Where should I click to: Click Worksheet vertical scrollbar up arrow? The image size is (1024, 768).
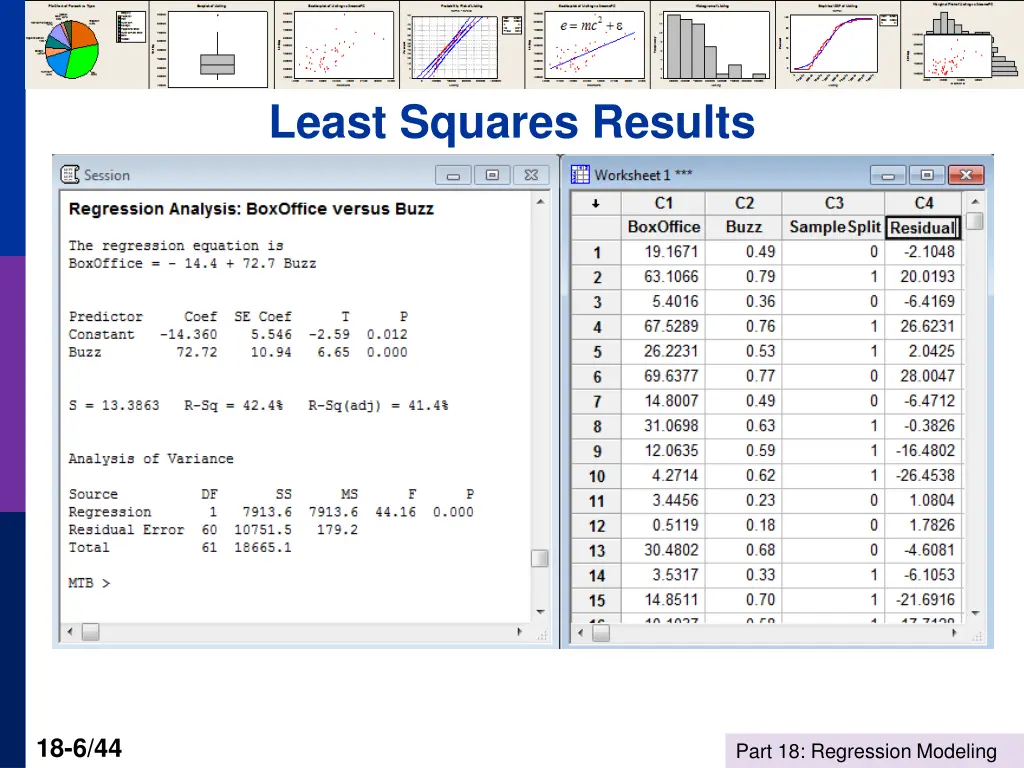975,202
